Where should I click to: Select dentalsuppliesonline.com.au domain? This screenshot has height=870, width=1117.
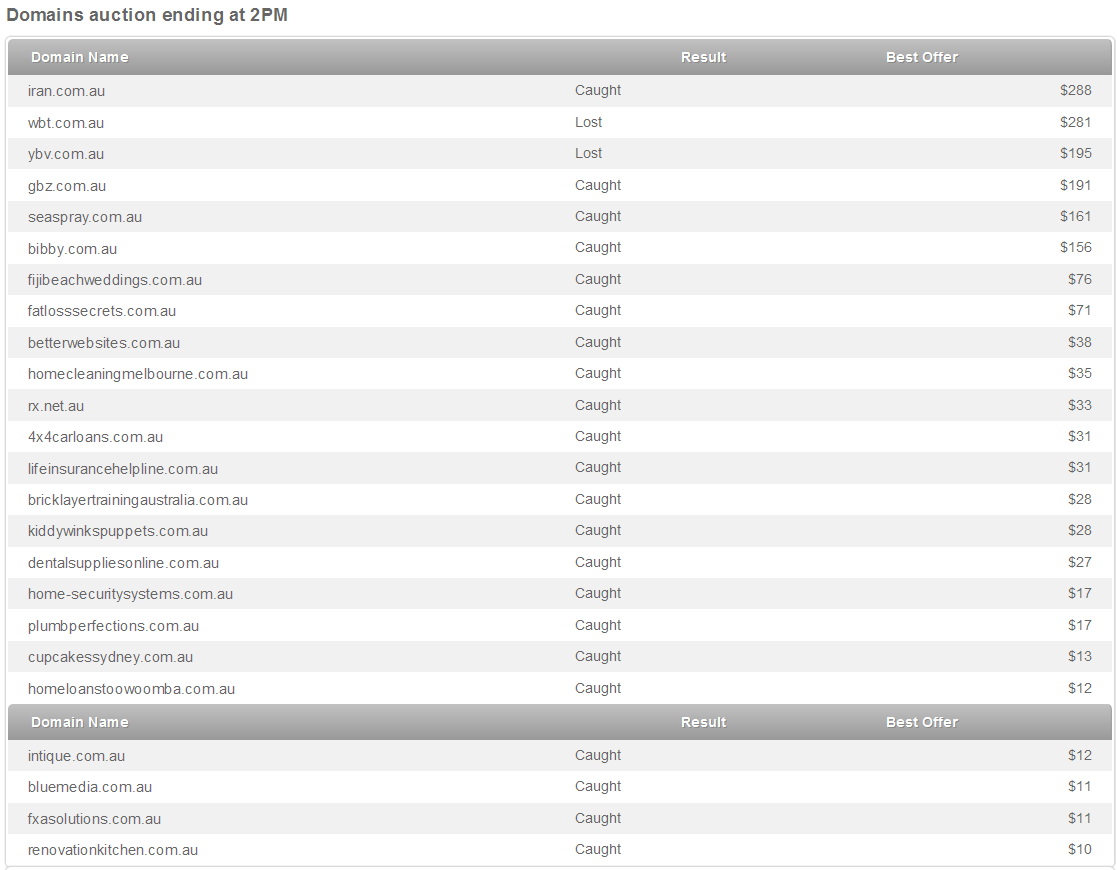tap(123, 563)
